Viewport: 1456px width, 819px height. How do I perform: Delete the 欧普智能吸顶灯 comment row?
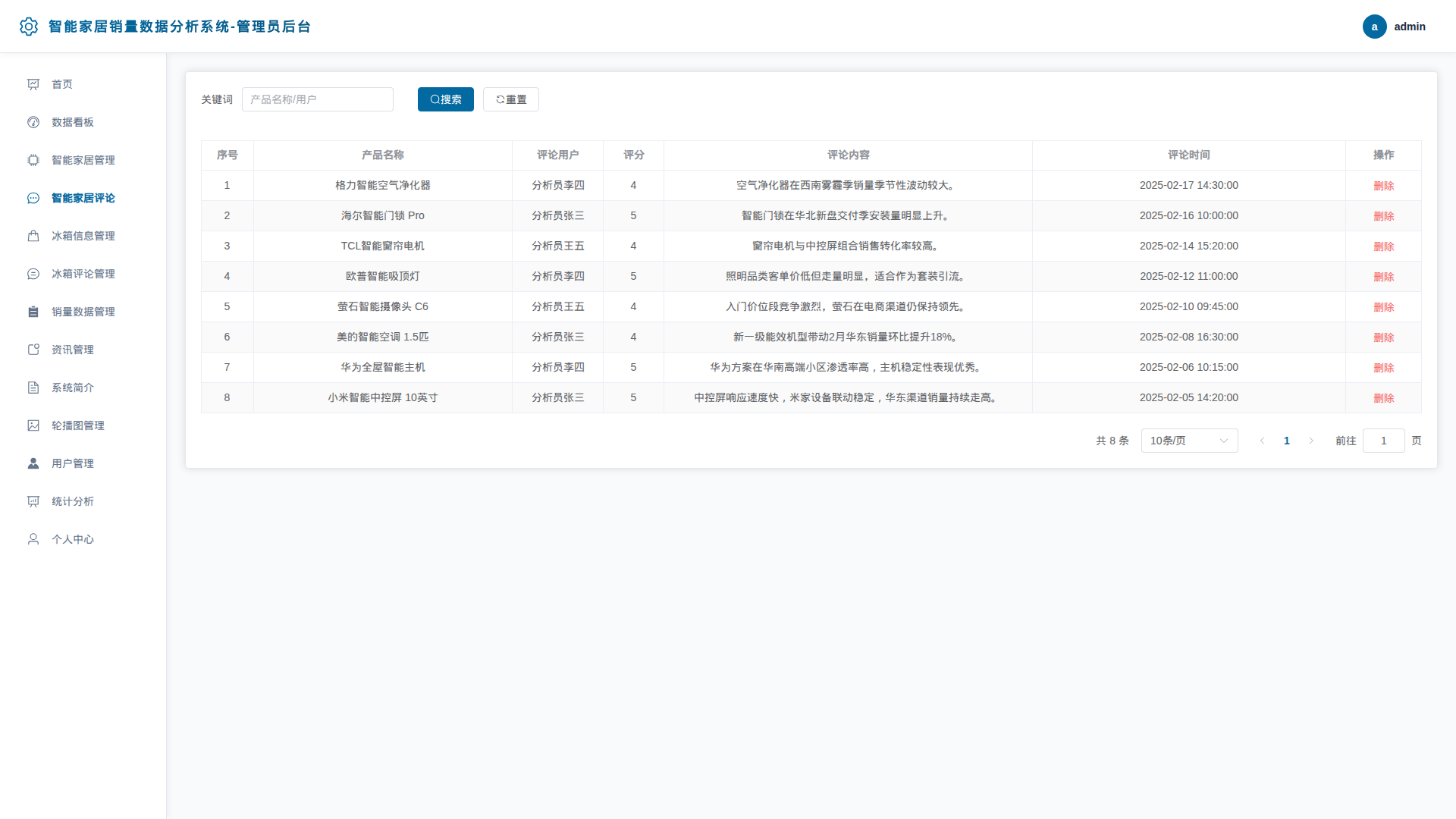click(x=1383, y=277)
